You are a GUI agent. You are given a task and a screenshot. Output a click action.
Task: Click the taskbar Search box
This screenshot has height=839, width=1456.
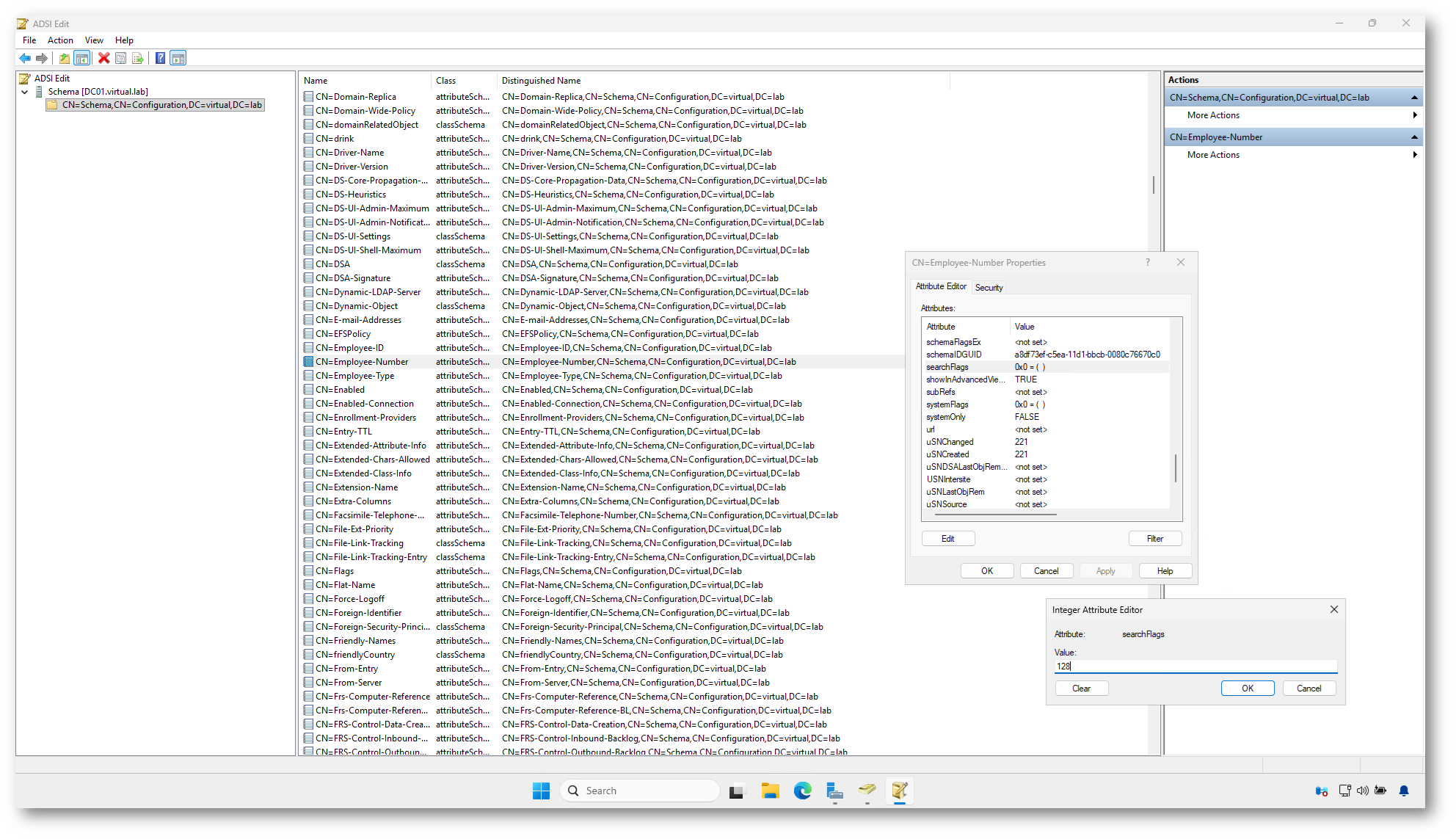click(x=639, y=791)
